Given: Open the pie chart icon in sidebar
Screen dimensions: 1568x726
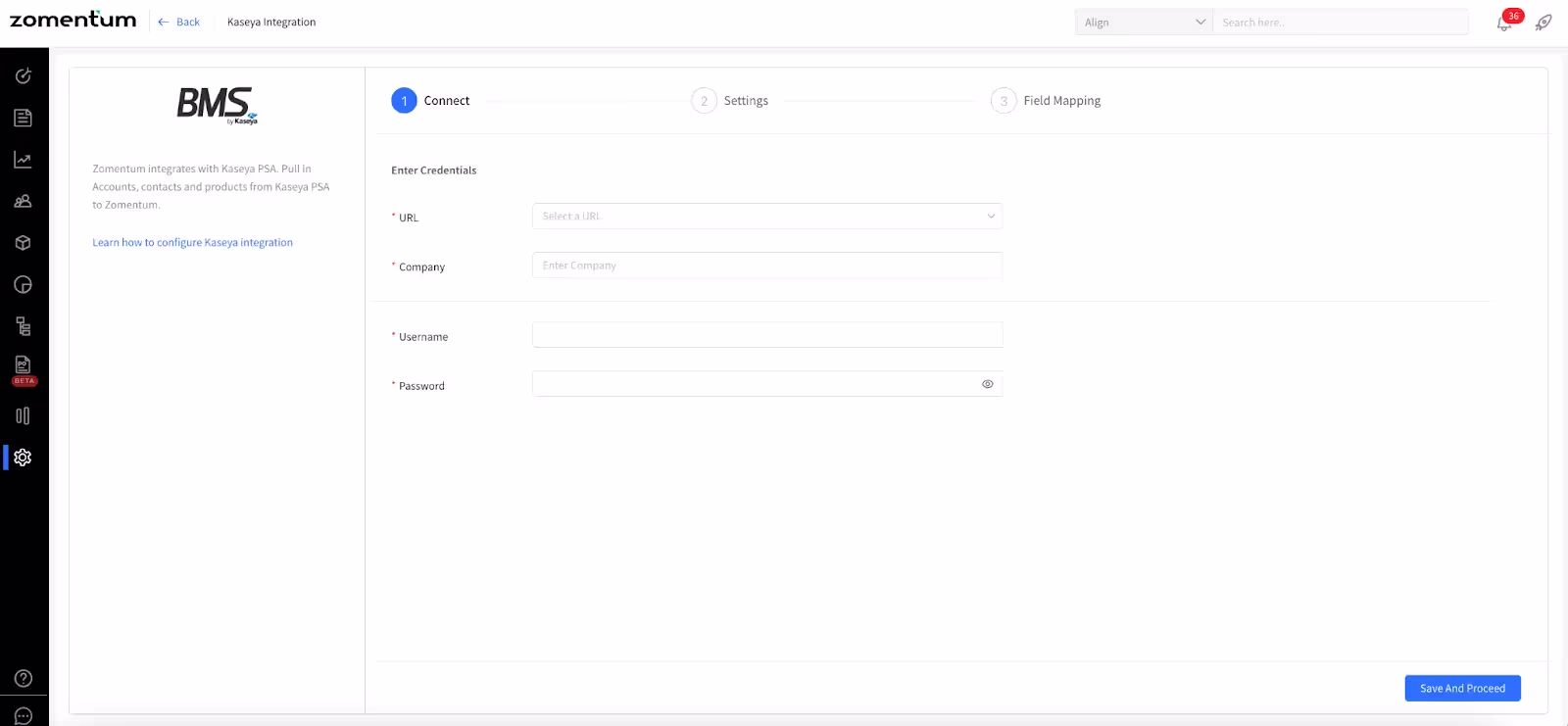Looking at the screenshot, I should point(24,284).
